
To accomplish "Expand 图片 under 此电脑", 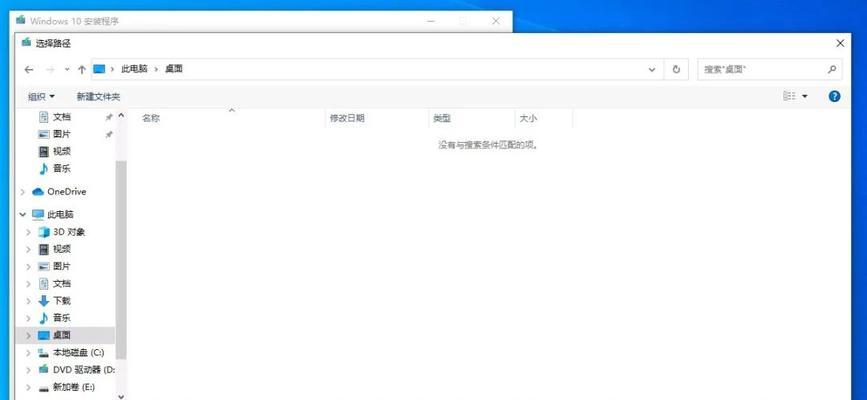I will point(29,267).
